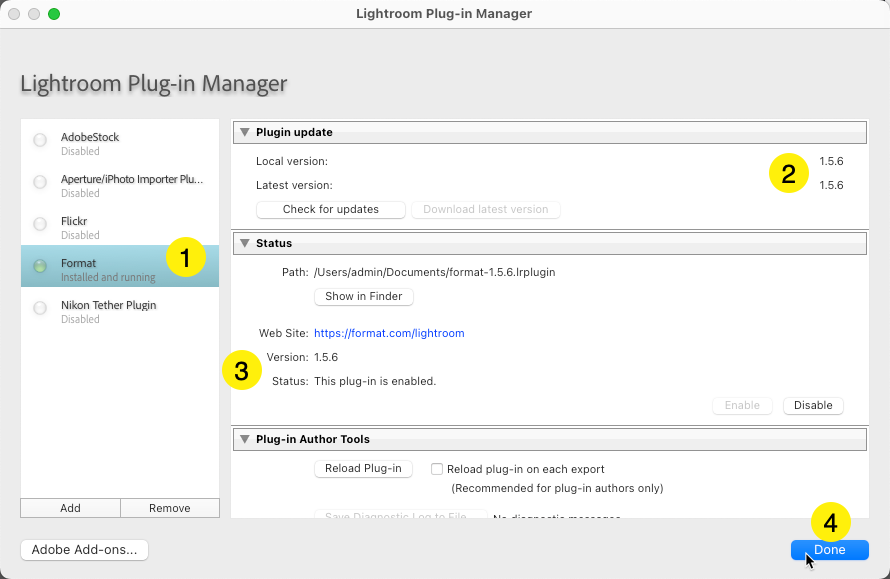This screenshot has width=890, height=579.
Task: Click the Nikon Tether Plugin status icon
Action: pos(40,308)
